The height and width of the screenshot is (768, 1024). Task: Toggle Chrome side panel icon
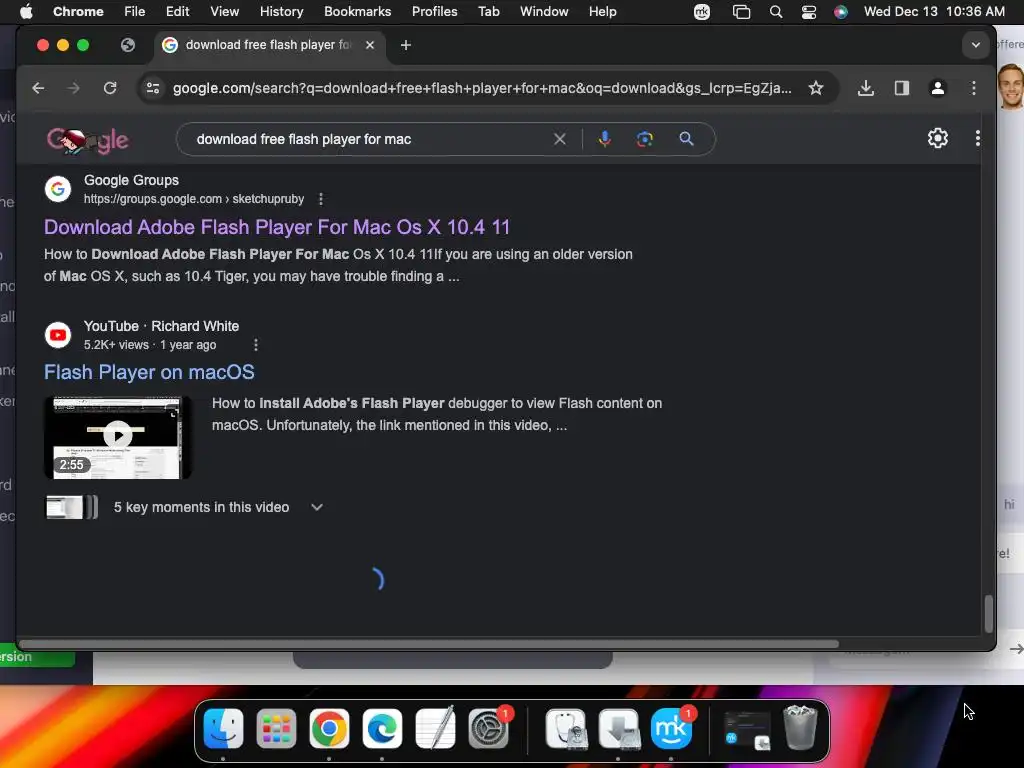[x=902, y=88]
